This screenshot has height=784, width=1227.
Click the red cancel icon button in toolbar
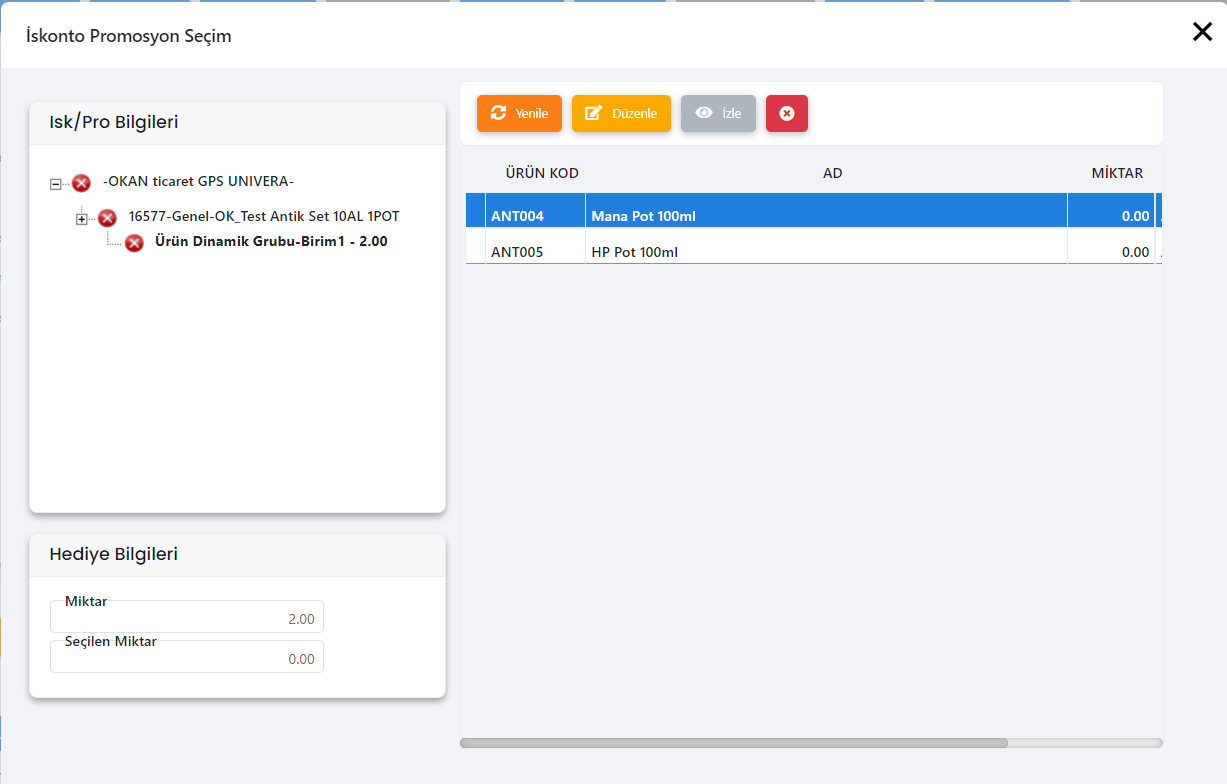point(787,113)
